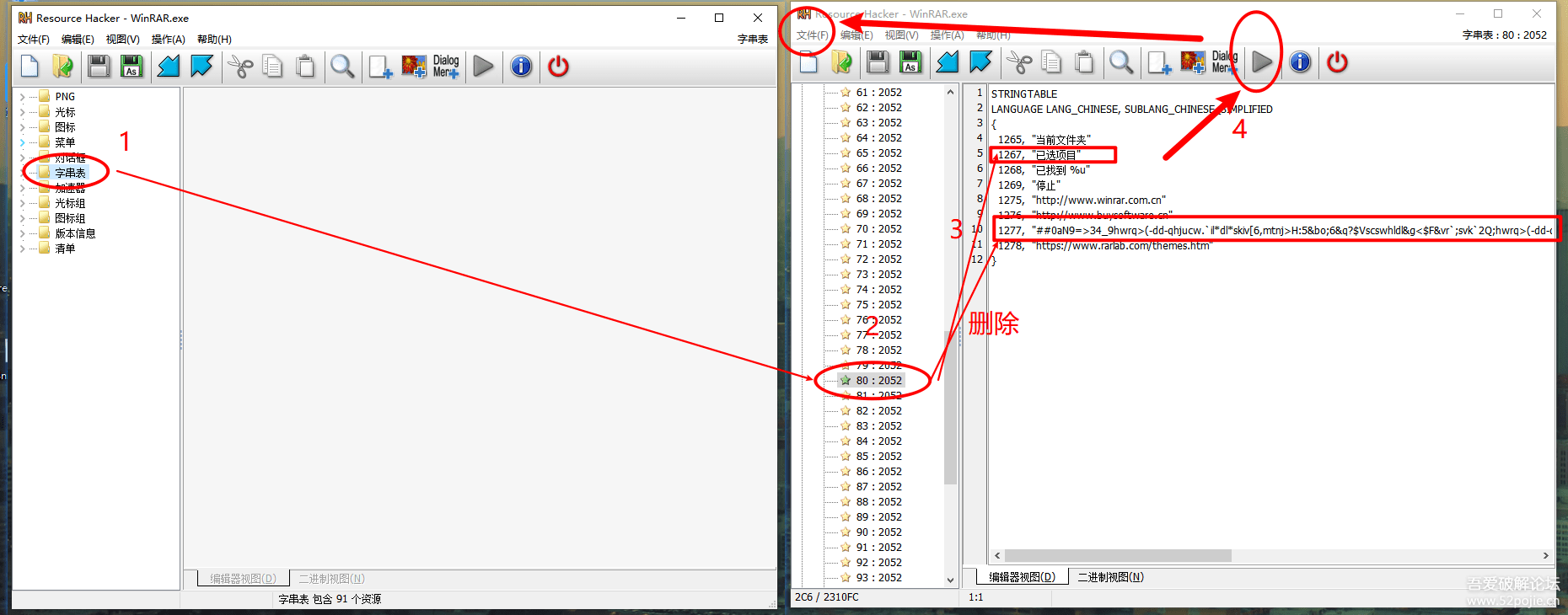1568x615 pixels.
Task: Select the 字串表 folder in tree
Action: (70, 173)
